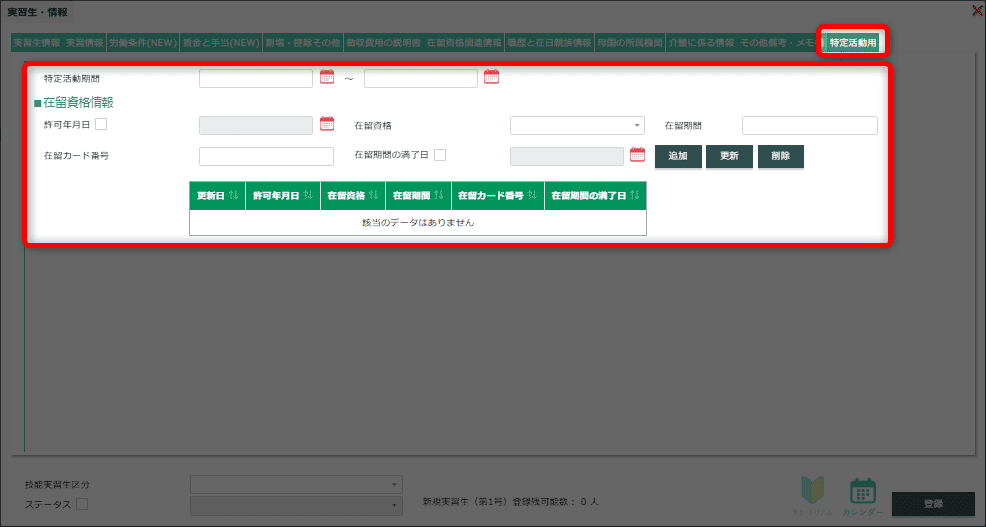
Task: Open calendar picker for 在留期間の満了日 field
Action: coord(637,155)
